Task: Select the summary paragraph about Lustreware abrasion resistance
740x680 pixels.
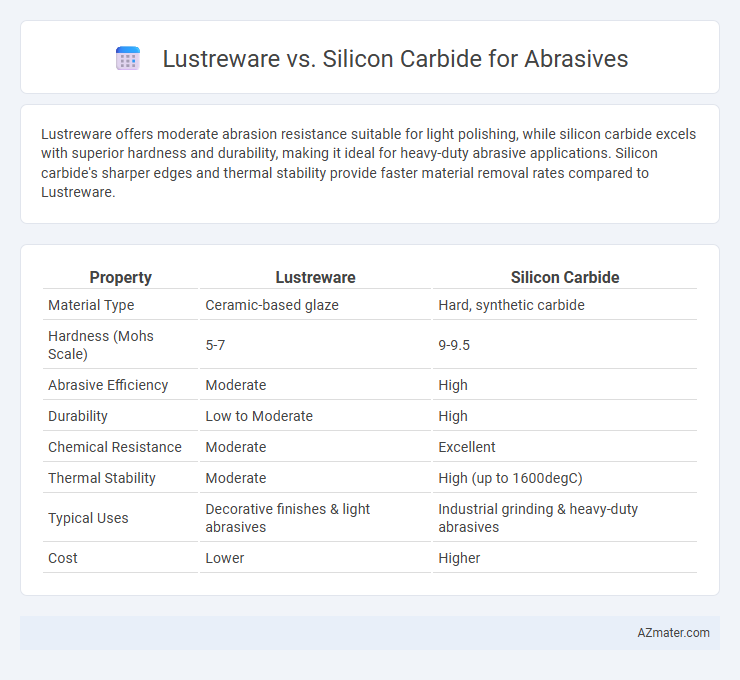Action: click(x=368, y=163)
